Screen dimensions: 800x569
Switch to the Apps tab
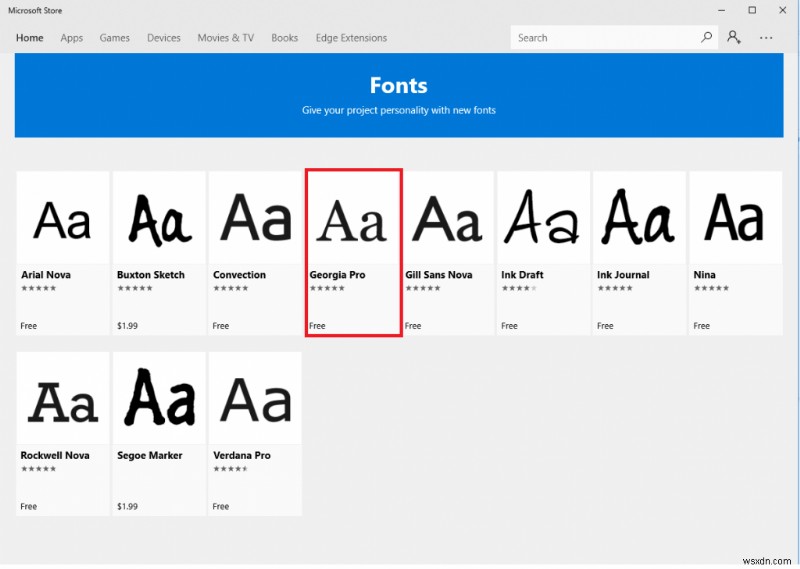(71, 38)
